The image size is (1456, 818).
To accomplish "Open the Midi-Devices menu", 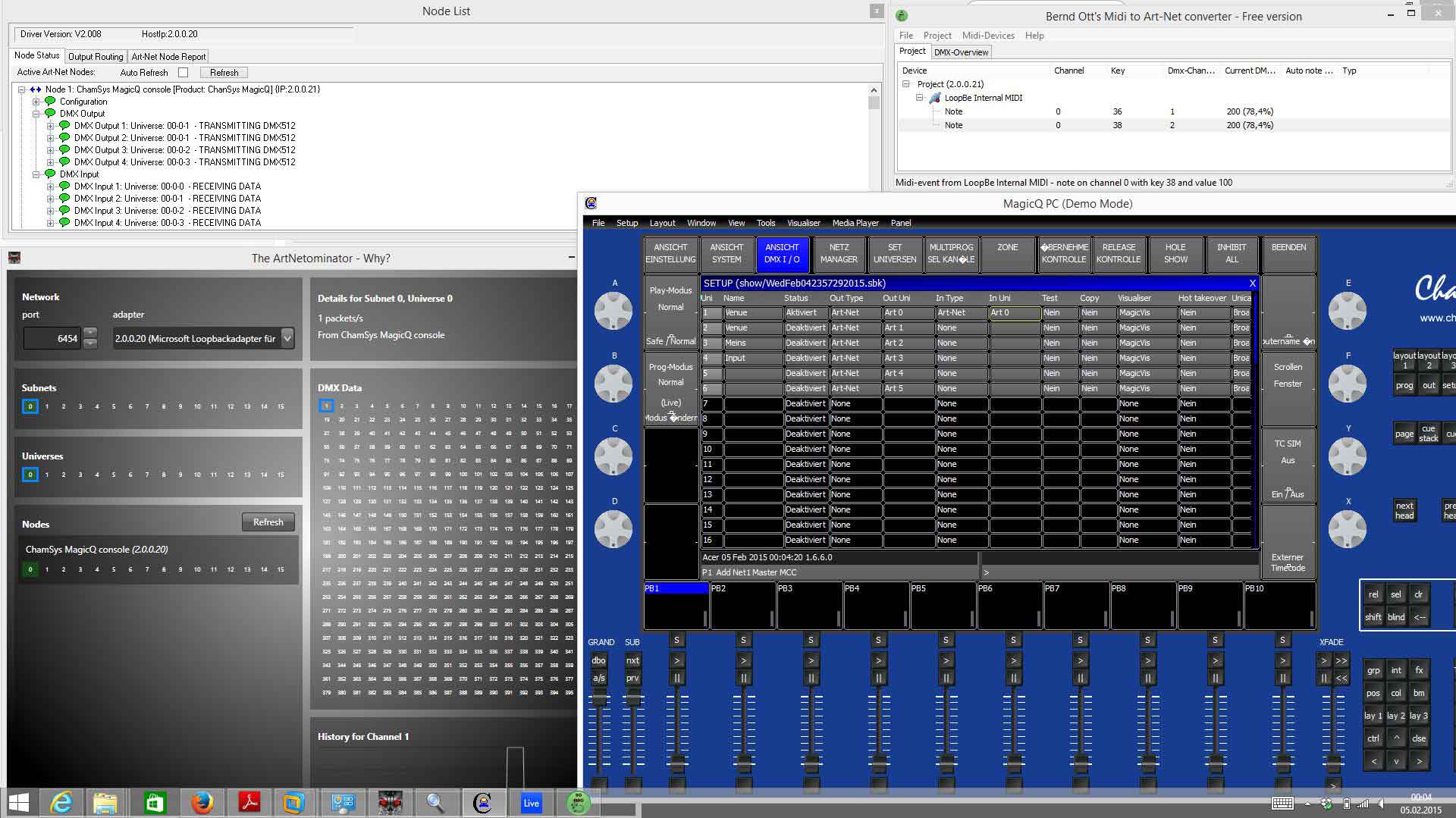I will 988,36.
